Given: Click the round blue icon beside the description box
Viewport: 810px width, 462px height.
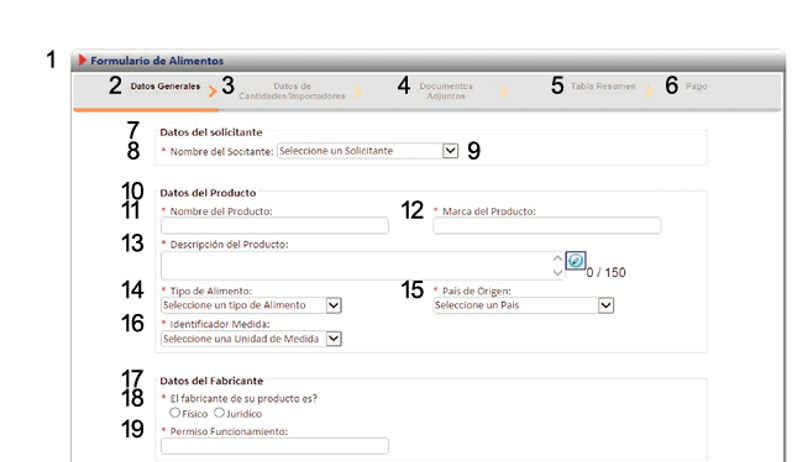Looking at the screenshot, I should tap(575, 260).
